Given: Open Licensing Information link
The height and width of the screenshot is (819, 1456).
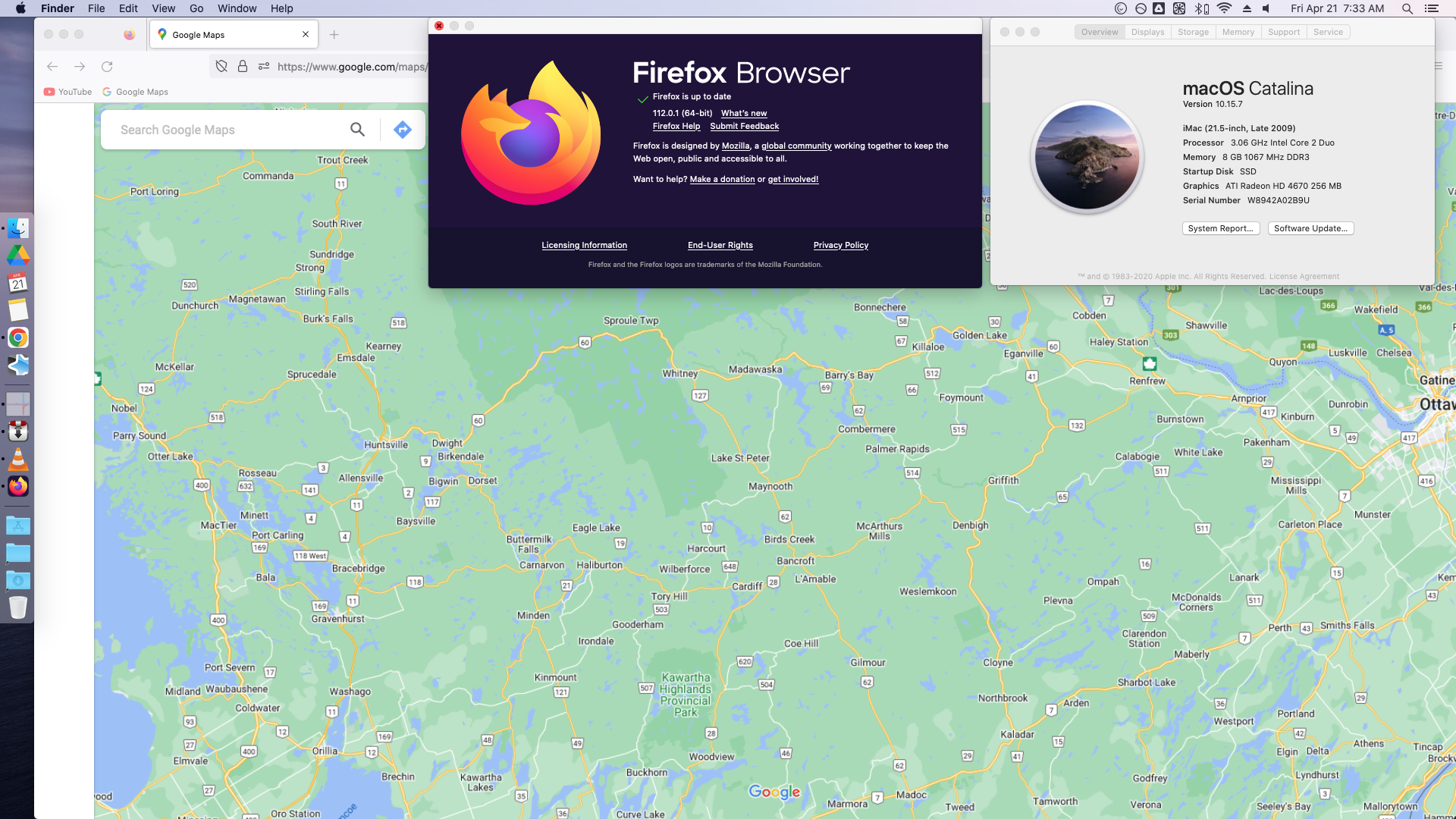Looking at the screenshot, I should tap(584, 245).
